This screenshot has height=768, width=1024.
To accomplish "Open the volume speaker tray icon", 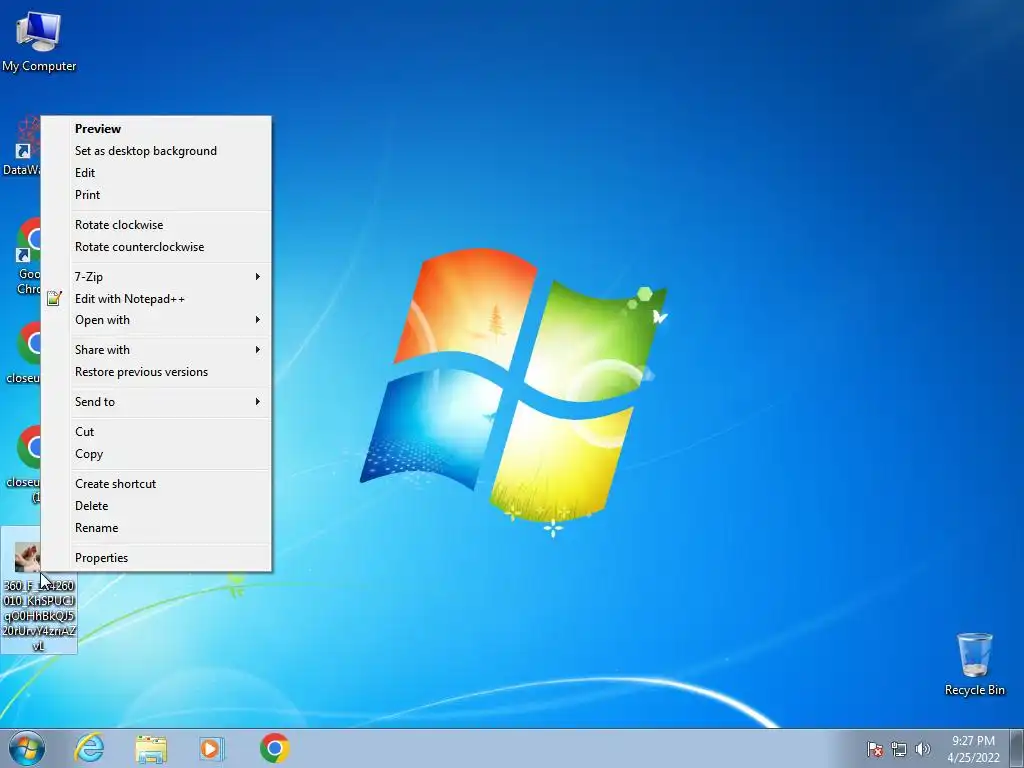I will tap(923, 749).
